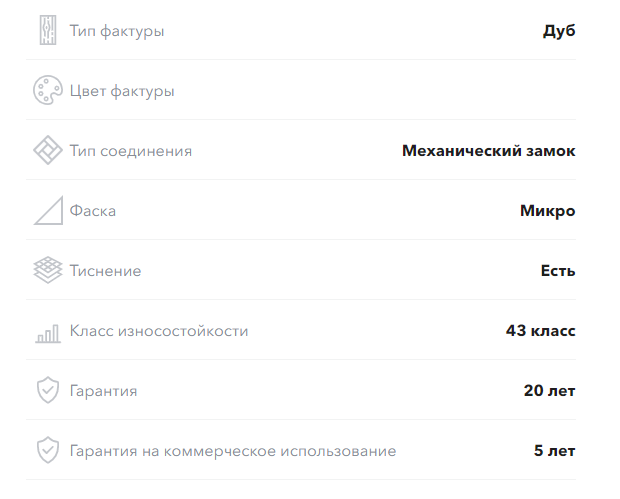This screenshot has width=620, height=499.
Task: Click the 43 класс wear rating value
Action: pyautogui.click(x=540, y=331)
